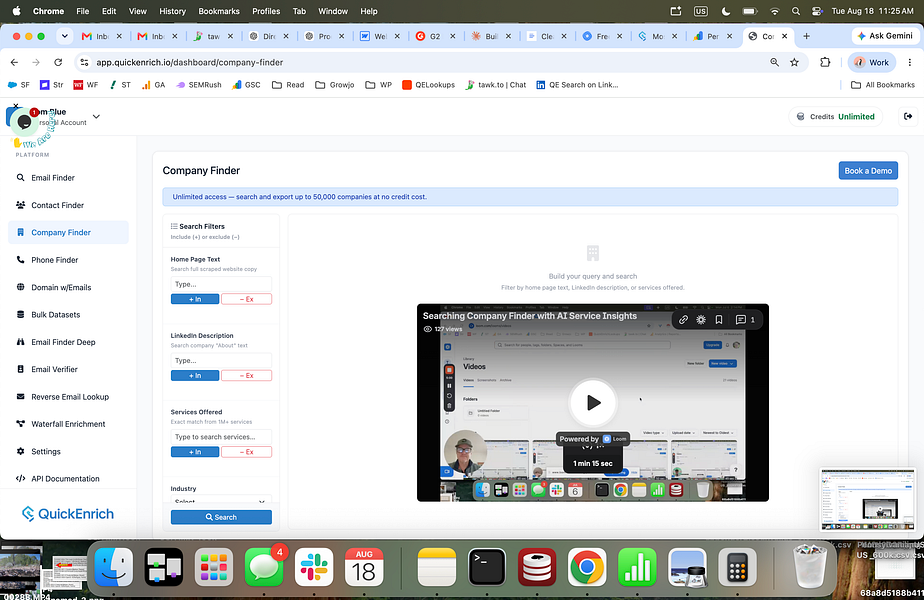This screenshot has width=924, height=600.
Task: Open Spotlight search in menu bar
Action: tap(796, 11)
